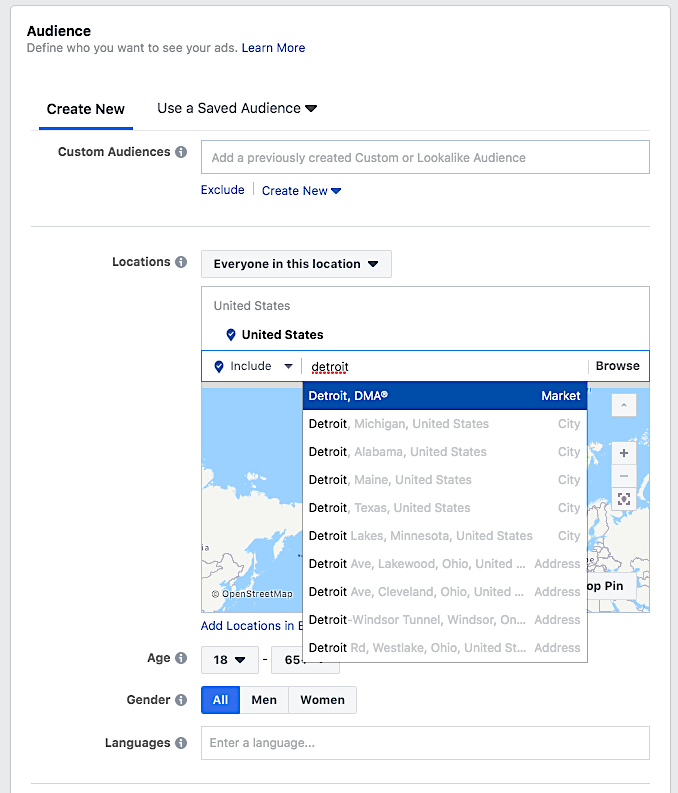678x793 pixels.
Task: Zoom in on the map
Action: point(624,453)
